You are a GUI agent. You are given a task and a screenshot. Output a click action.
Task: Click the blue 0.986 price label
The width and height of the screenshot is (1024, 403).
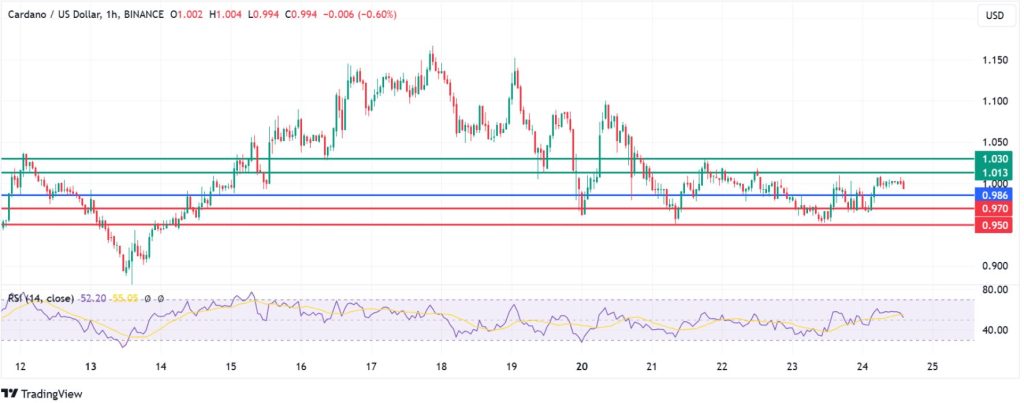(994, 195)
